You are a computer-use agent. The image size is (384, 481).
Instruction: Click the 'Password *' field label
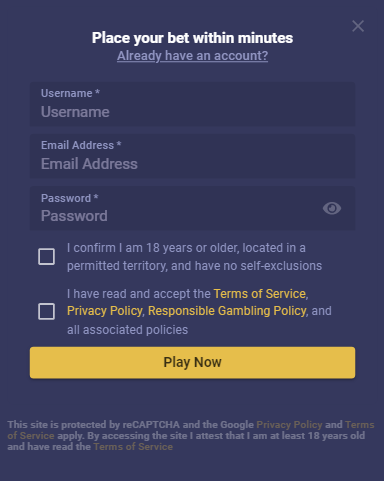pos(70,198)
